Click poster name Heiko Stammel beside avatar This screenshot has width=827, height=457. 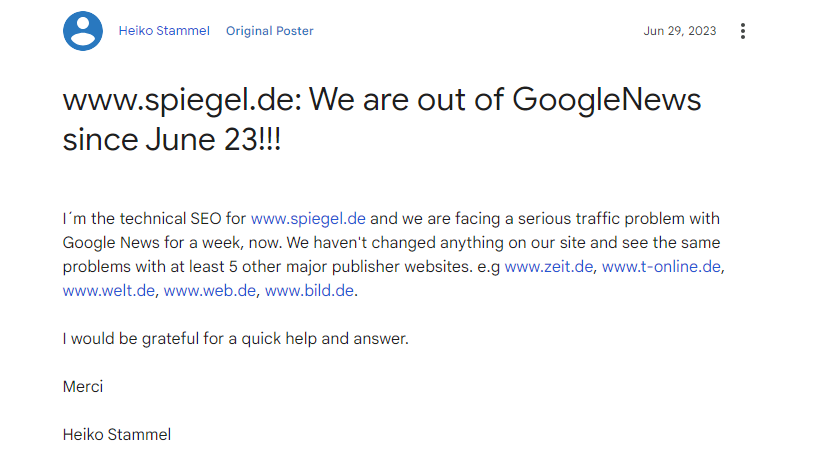pyautogui.click(x=164, y=31)
